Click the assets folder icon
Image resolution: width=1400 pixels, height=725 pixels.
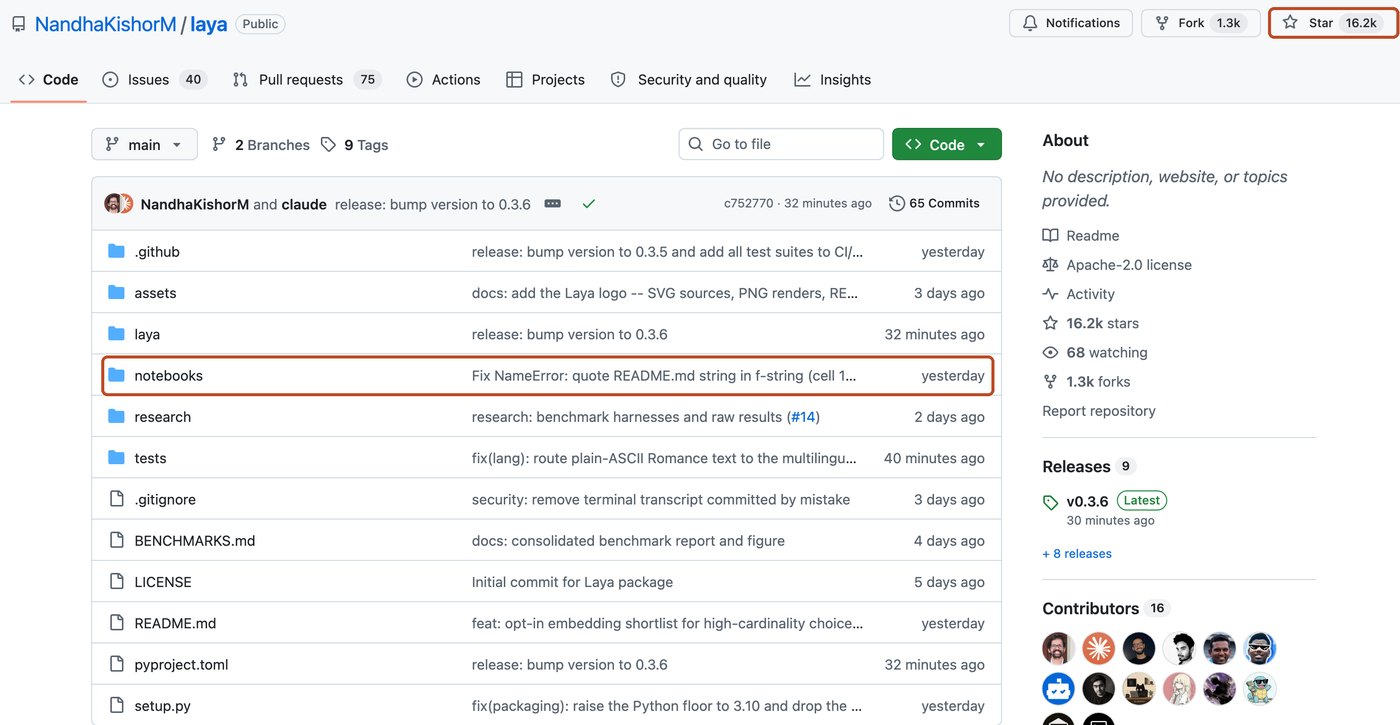(116, 293)
